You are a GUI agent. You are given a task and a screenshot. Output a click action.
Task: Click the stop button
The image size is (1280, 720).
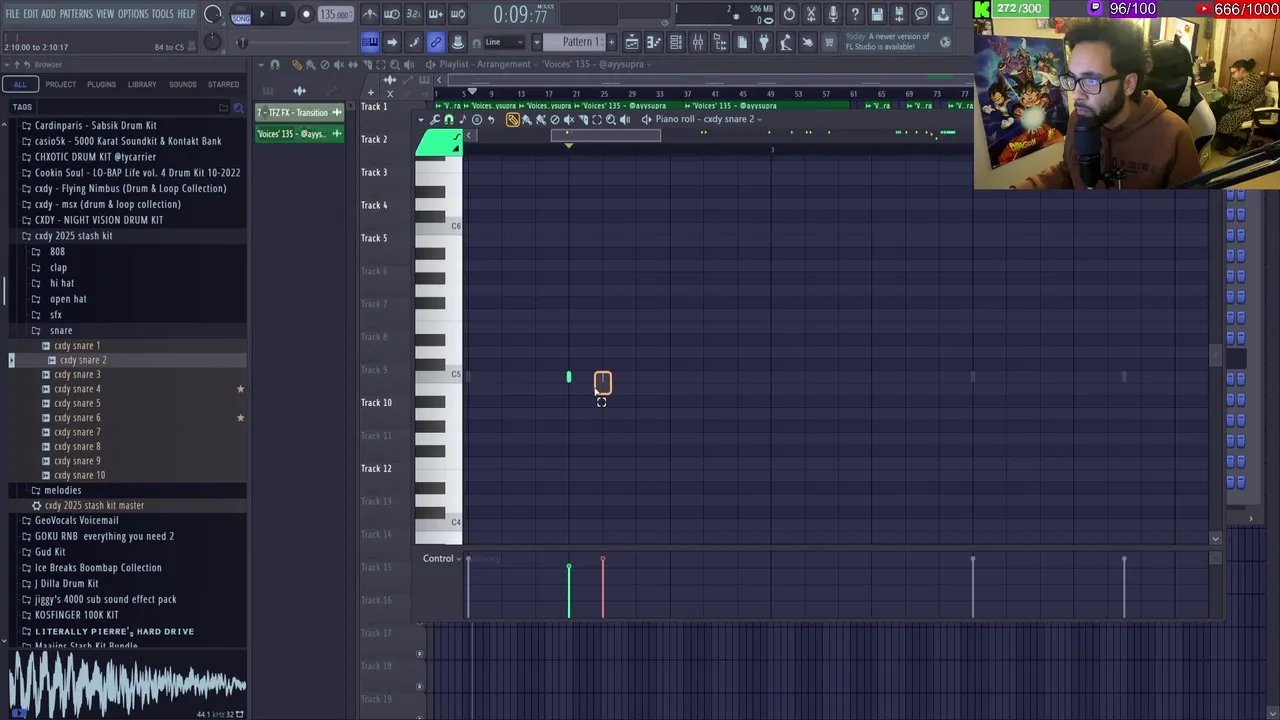tap(283, 14)
